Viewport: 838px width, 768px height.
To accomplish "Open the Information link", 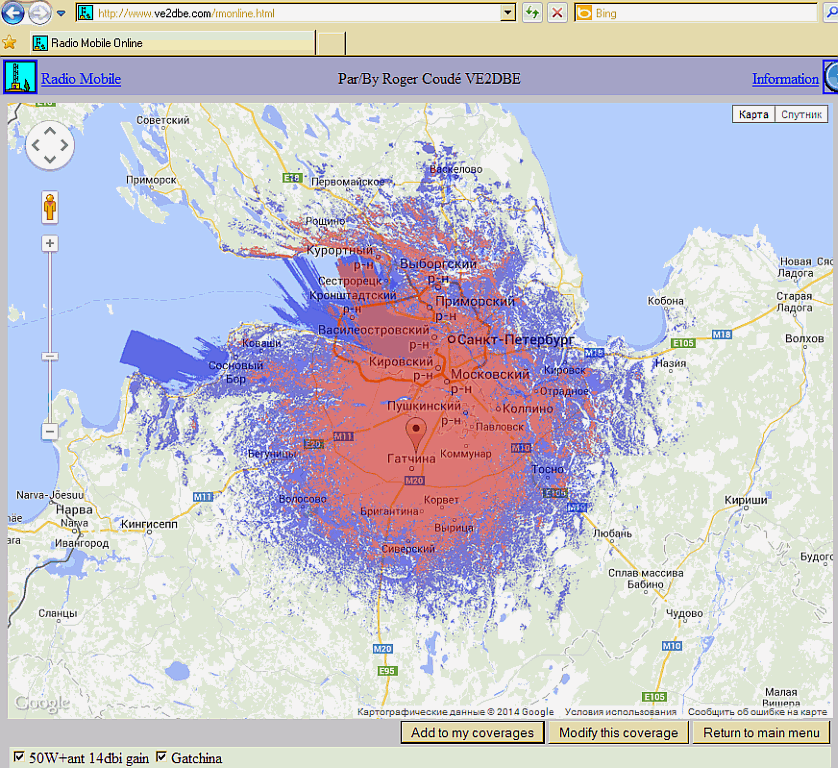I will tap(785, 79).
